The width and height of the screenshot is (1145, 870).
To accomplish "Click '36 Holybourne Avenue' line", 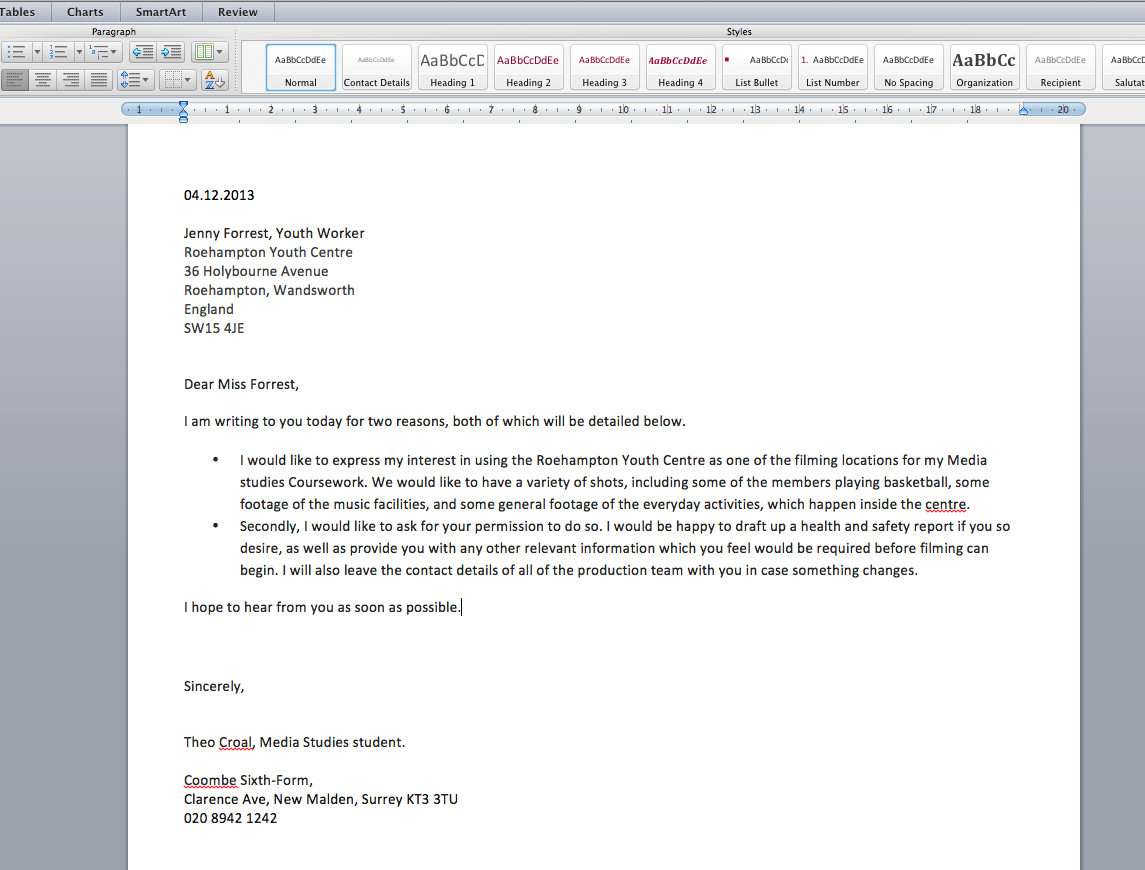I will click(256, 271).
